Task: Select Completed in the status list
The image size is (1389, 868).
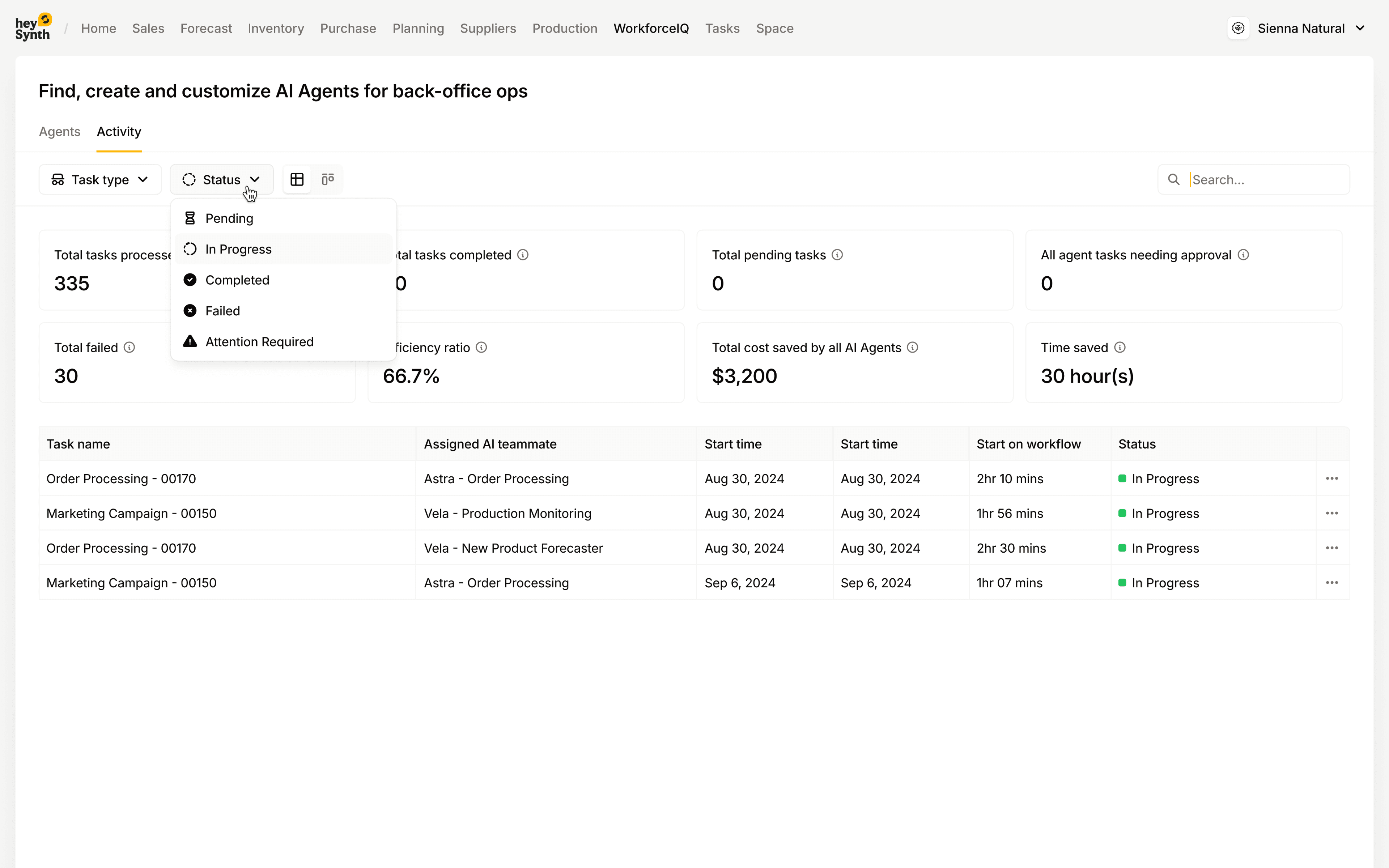Action: (237, 280)
